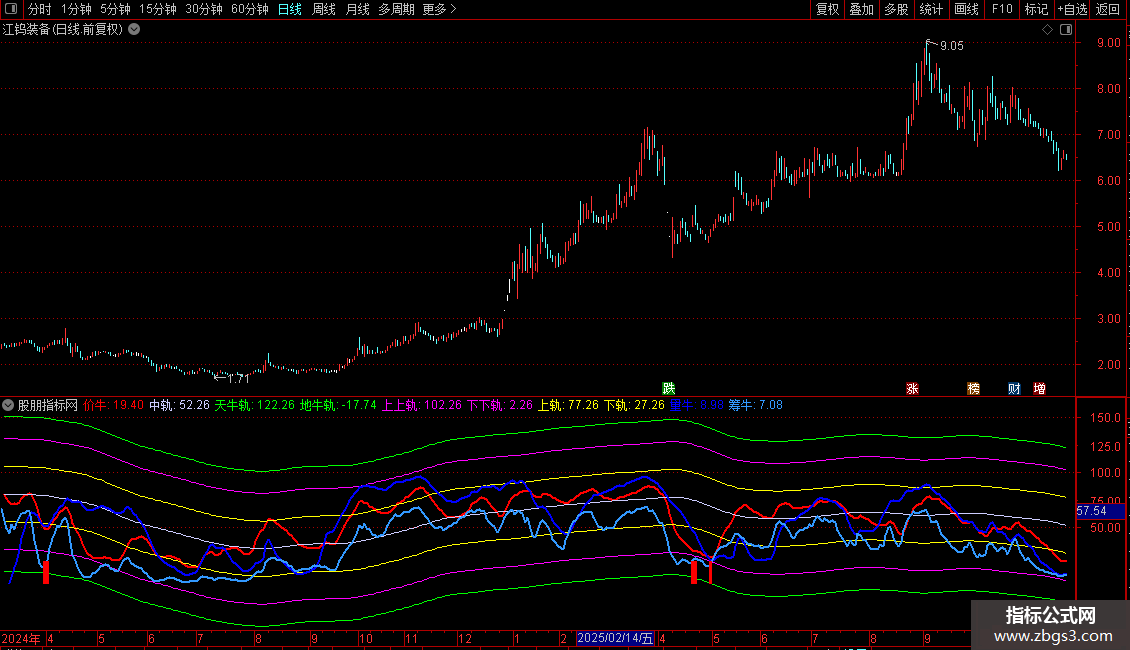Viewport: 1130px width, 650px height.
Task: Click the blue 财 marker icon
Action: (1013, 388)
